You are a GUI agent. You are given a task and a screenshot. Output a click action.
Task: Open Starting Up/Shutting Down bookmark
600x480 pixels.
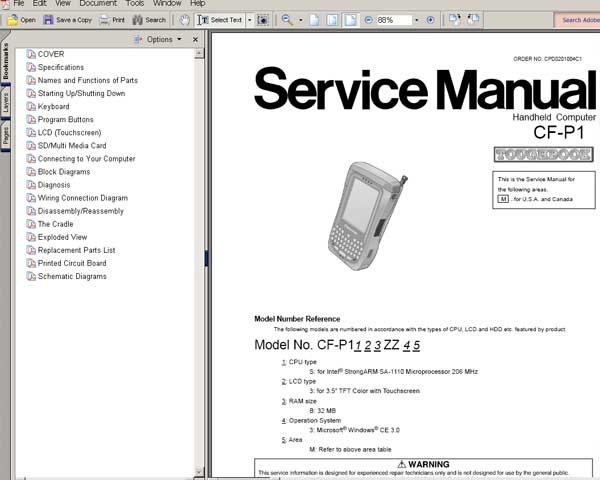(x=81, y=93)
